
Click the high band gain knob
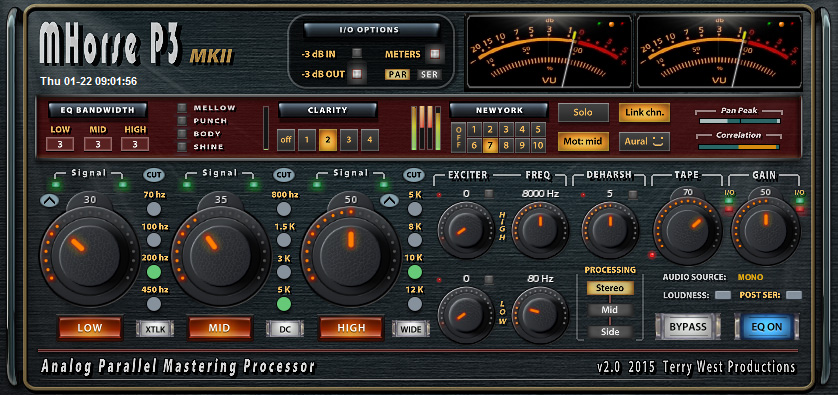point(351,255)
